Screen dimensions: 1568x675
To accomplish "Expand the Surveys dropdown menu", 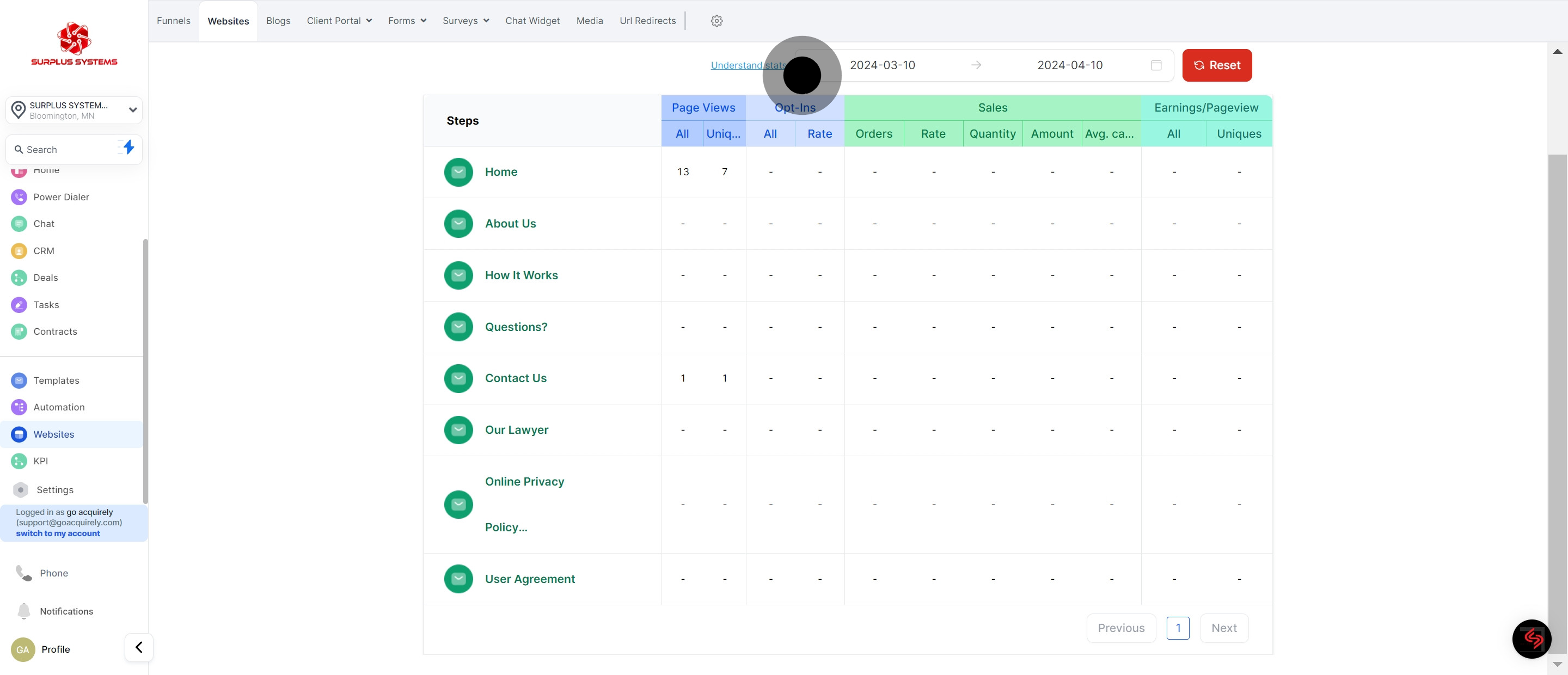I will [x=465, y=21].
